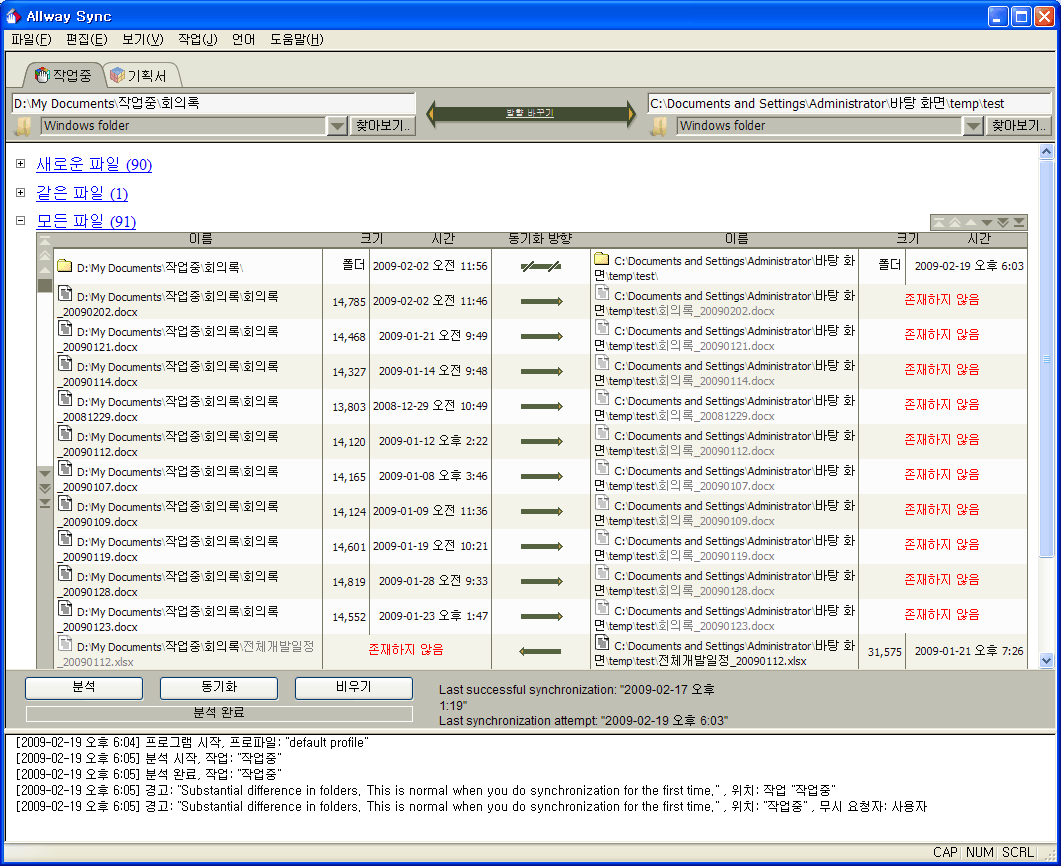Click the double-down page arrow above the right-side file list
The image size is (1061, 866).
[x=1003, y=223]
